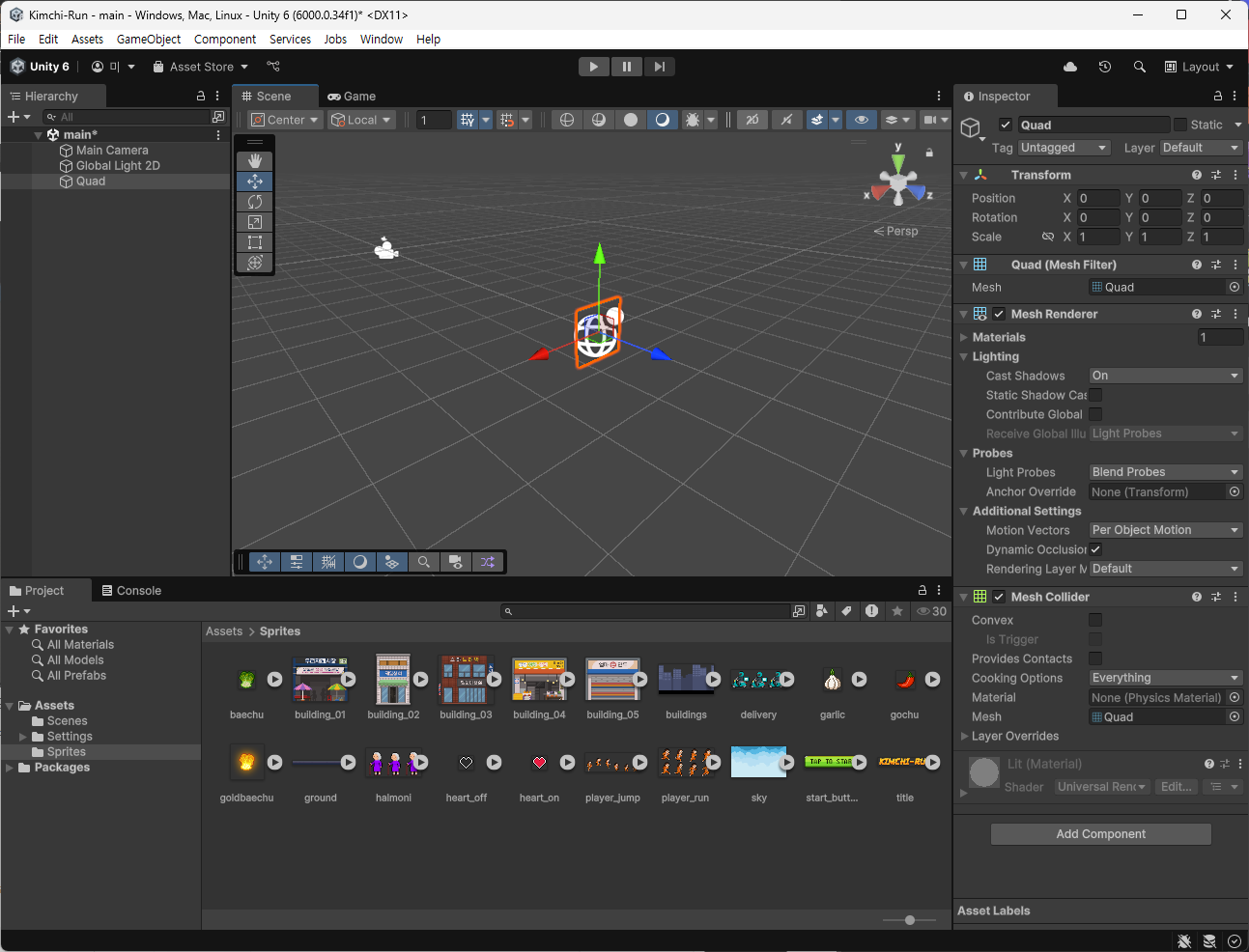Click the Project search field

[646, 611]
